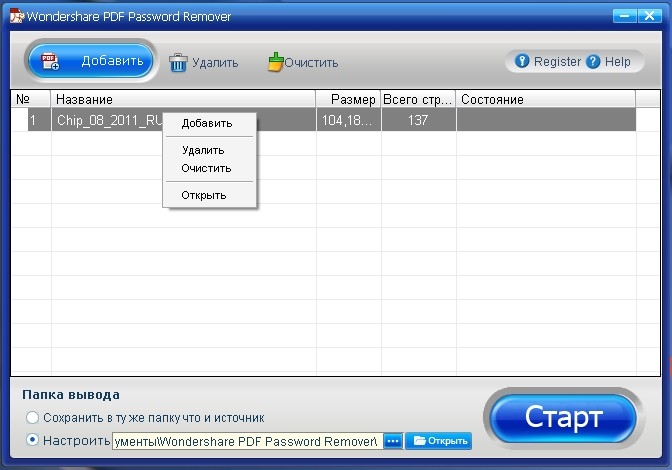Click the Wondershare app icon in the title bar
This screenshot has width=672, height=470.
point(16,16)
